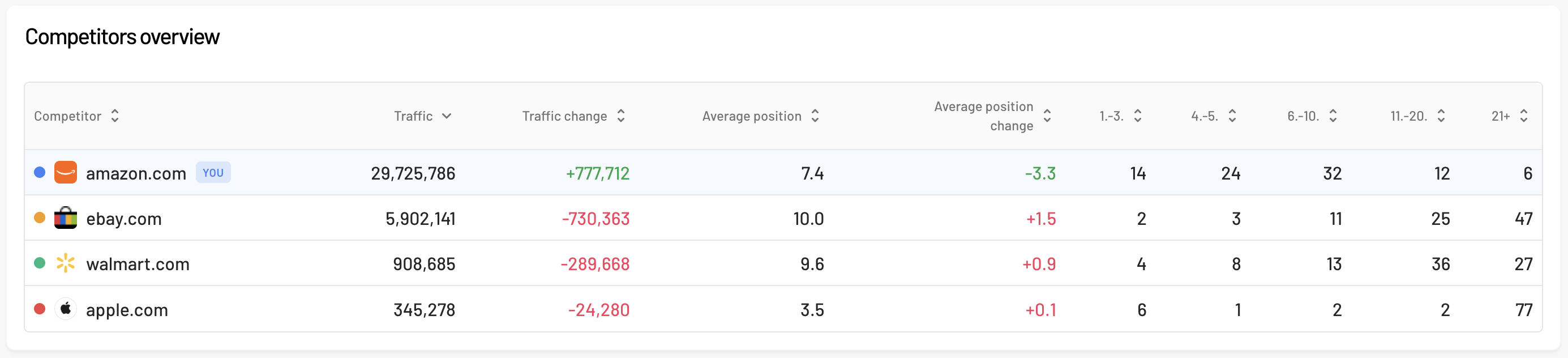Open the walmart.com competitor name
This screenshot has height=358, width=1568.
[138, 264]
